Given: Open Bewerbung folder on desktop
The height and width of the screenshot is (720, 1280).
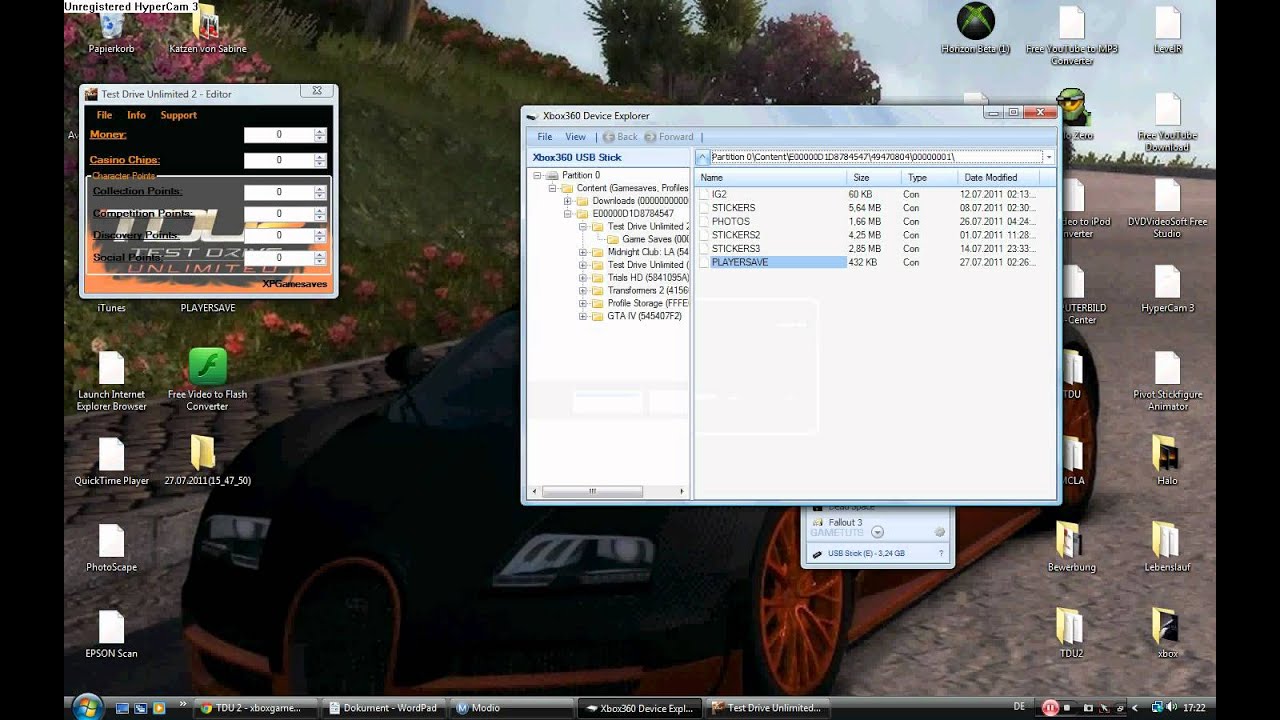Looking at the screenshot, I should [1071, 546].
